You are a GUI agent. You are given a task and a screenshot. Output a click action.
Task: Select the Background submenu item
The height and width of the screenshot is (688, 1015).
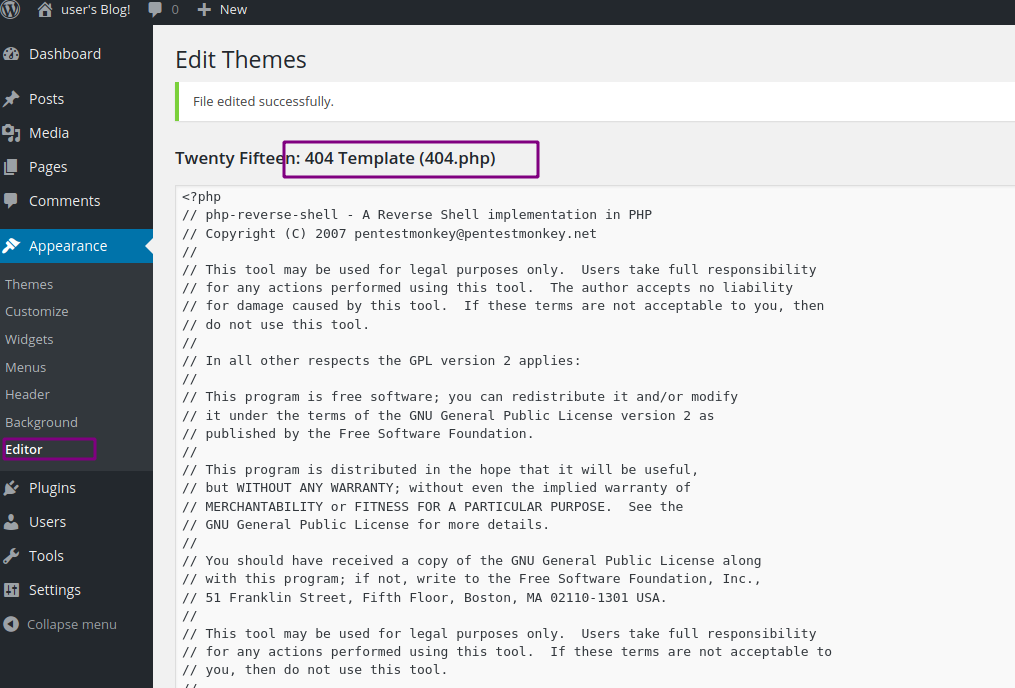(x=41, y=422)
